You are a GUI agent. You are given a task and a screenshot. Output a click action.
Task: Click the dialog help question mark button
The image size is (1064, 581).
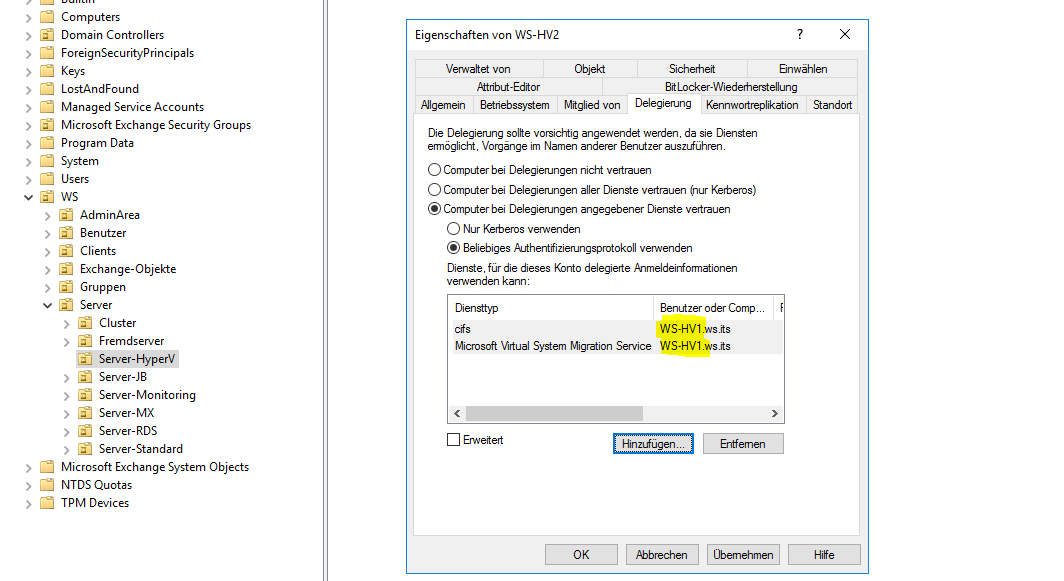pyautogui.click(x=800, y=34)
